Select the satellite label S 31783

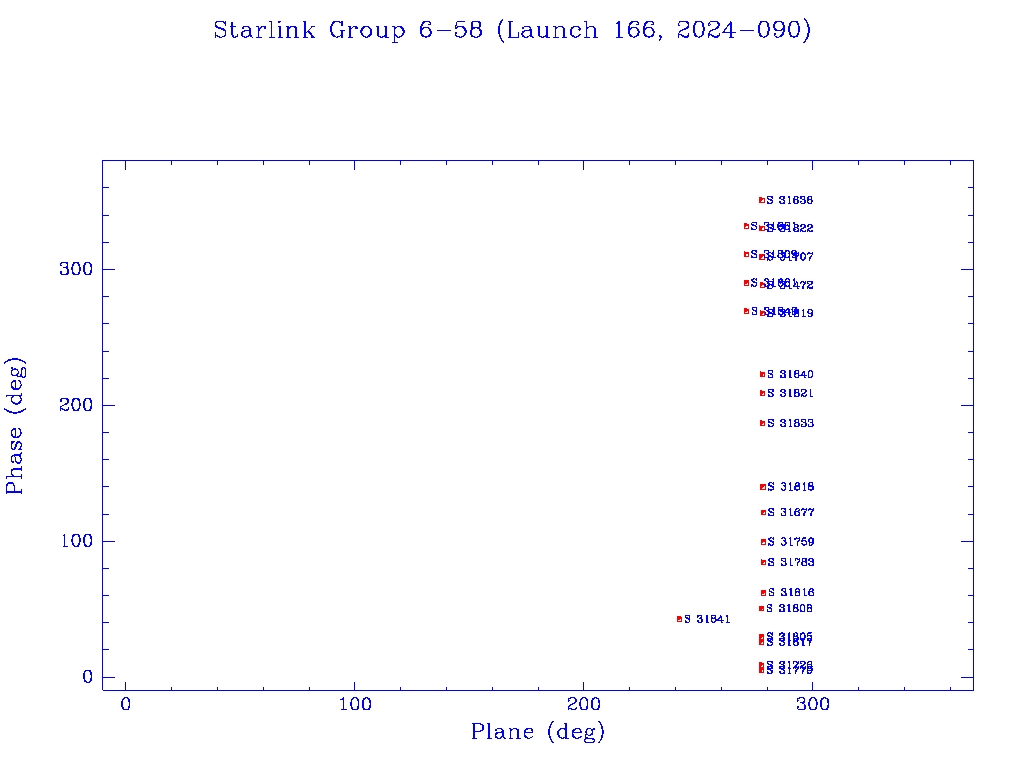(790, 562)
